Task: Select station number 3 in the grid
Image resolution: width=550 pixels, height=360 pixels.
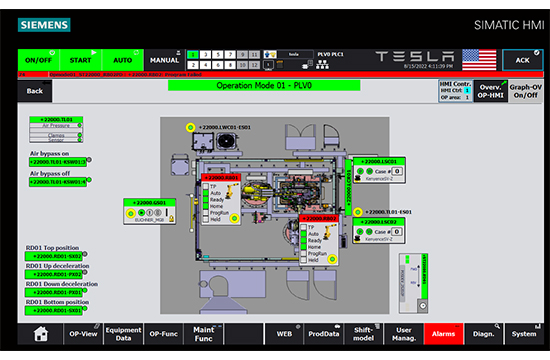Action: 205,55
